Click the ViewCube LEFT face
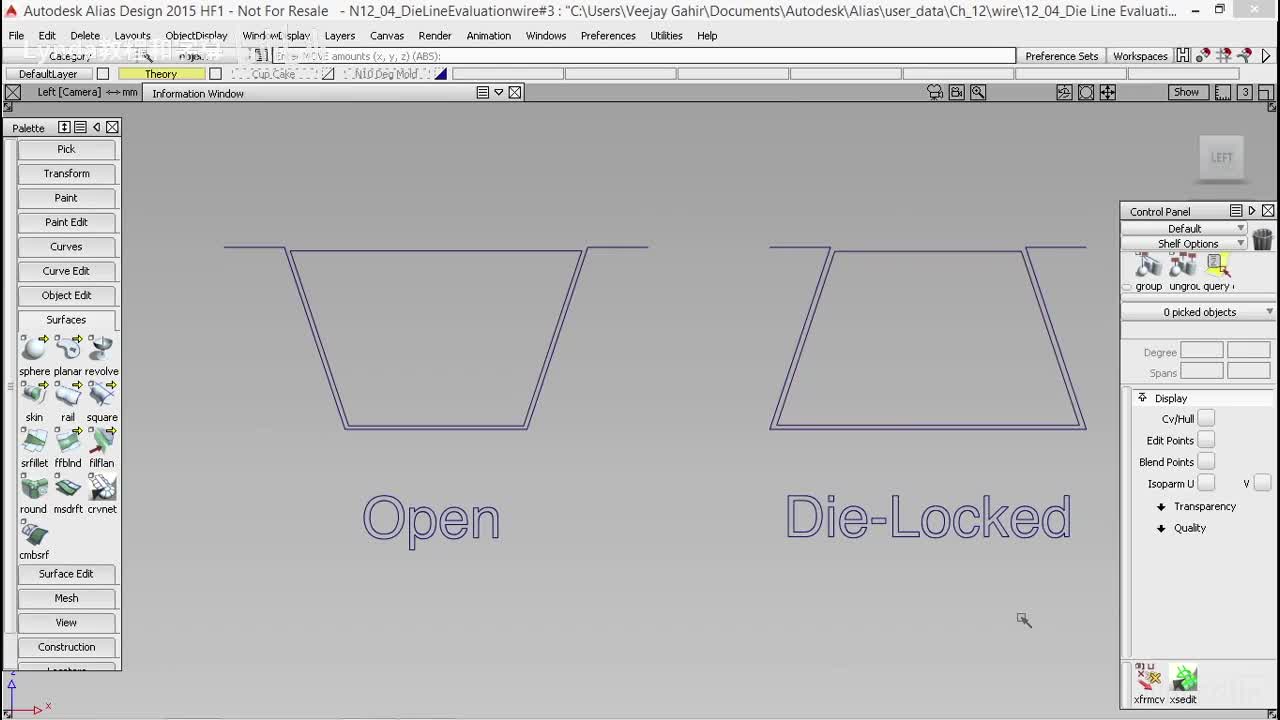The height and width of the screenshot is (720, 1280). pyautogui.click(x=1222, y=157)
